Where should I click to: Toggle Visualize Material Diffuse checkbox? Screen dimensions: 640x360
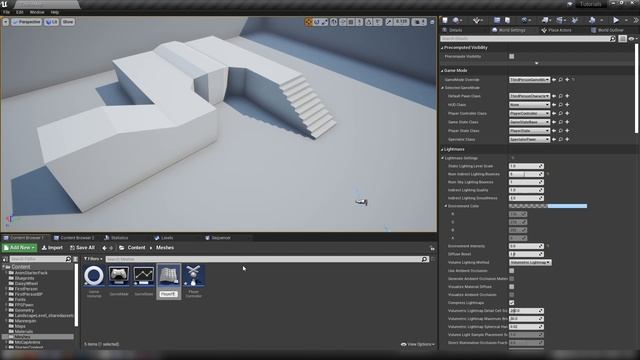pyautogui.click(x=511, y=287)
